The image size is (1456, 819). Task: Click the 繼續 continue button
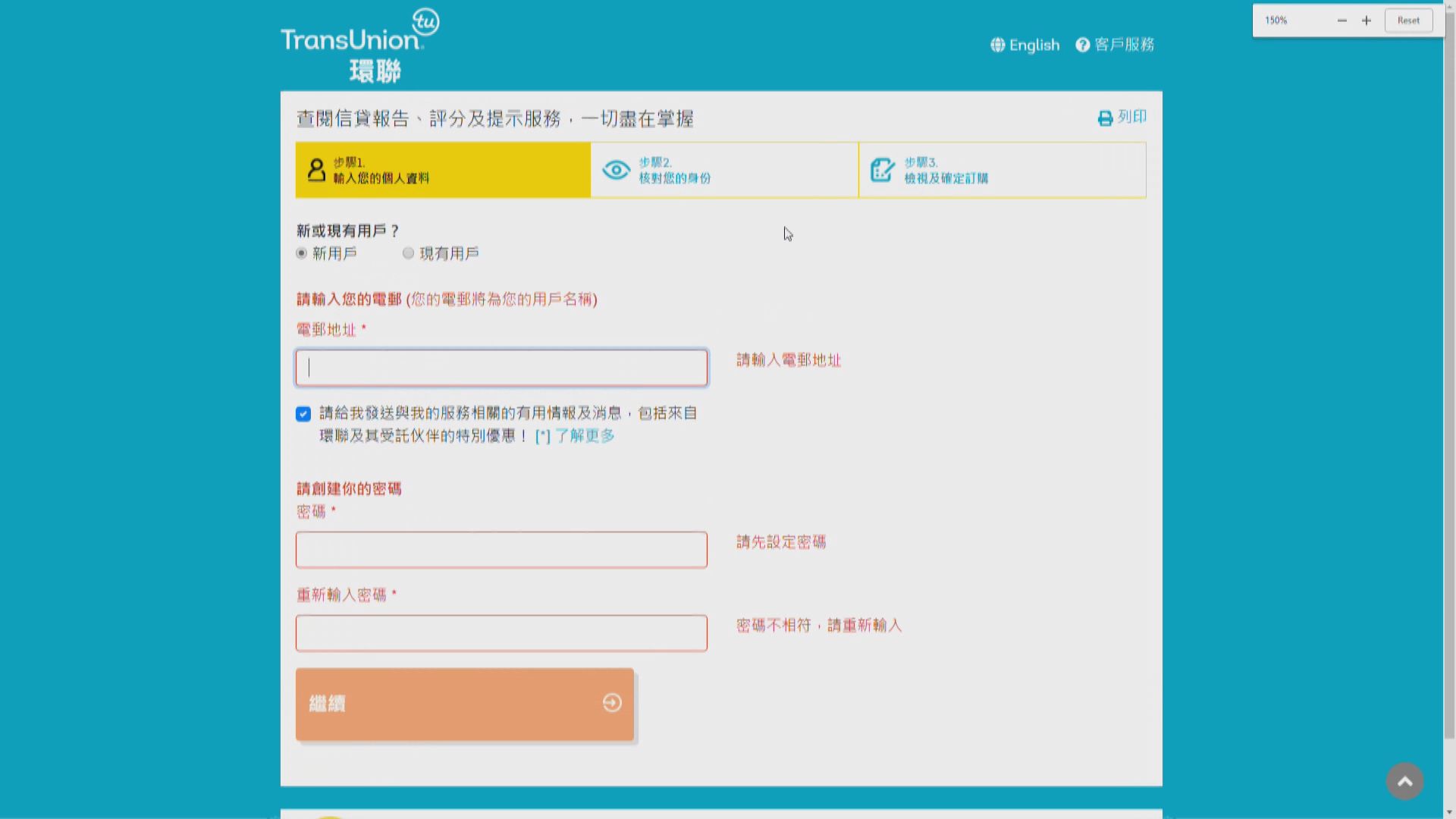coord(464,703)
